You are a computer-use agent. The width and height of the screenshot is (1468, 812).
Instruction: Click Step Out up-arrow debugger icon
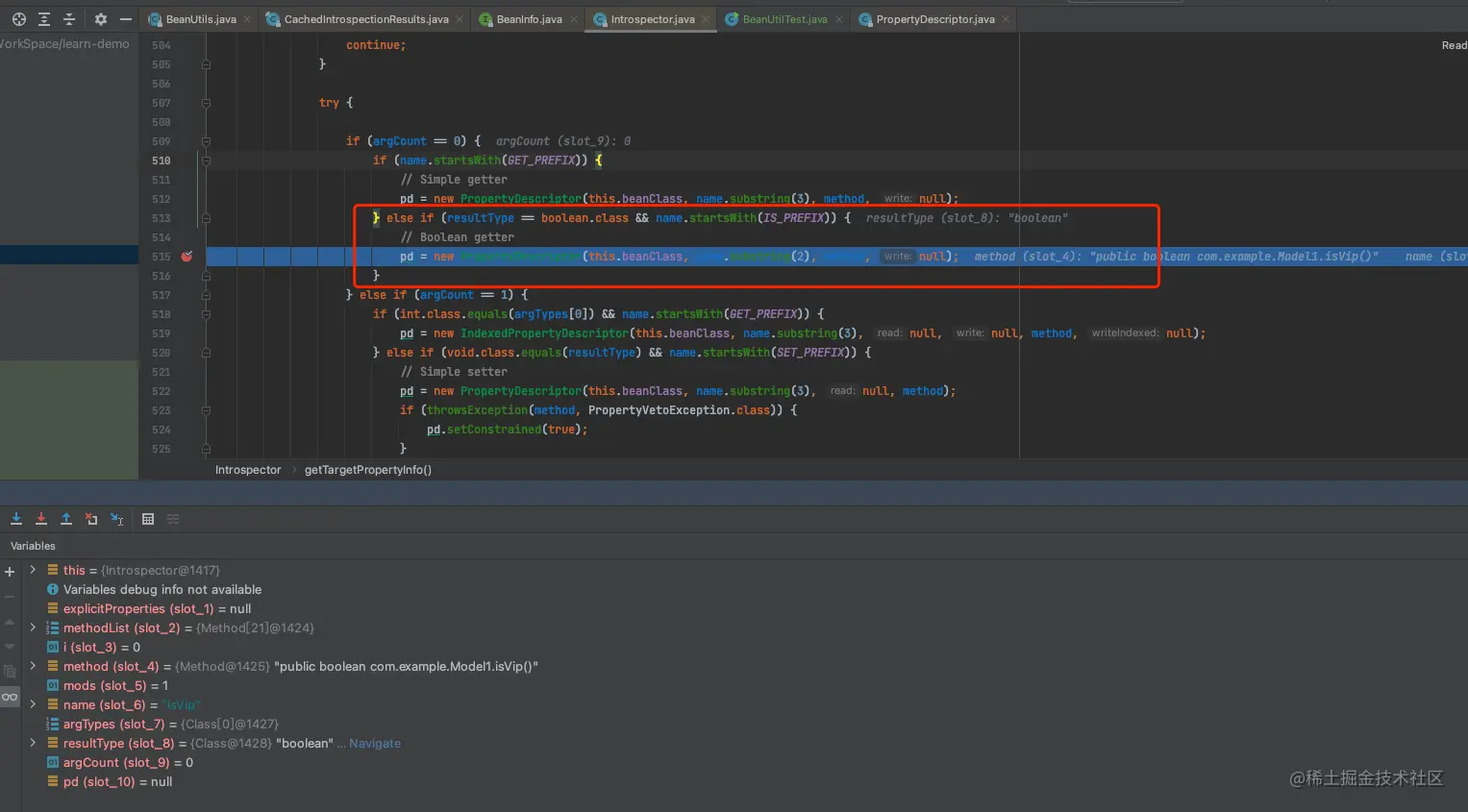pos(66,519)
